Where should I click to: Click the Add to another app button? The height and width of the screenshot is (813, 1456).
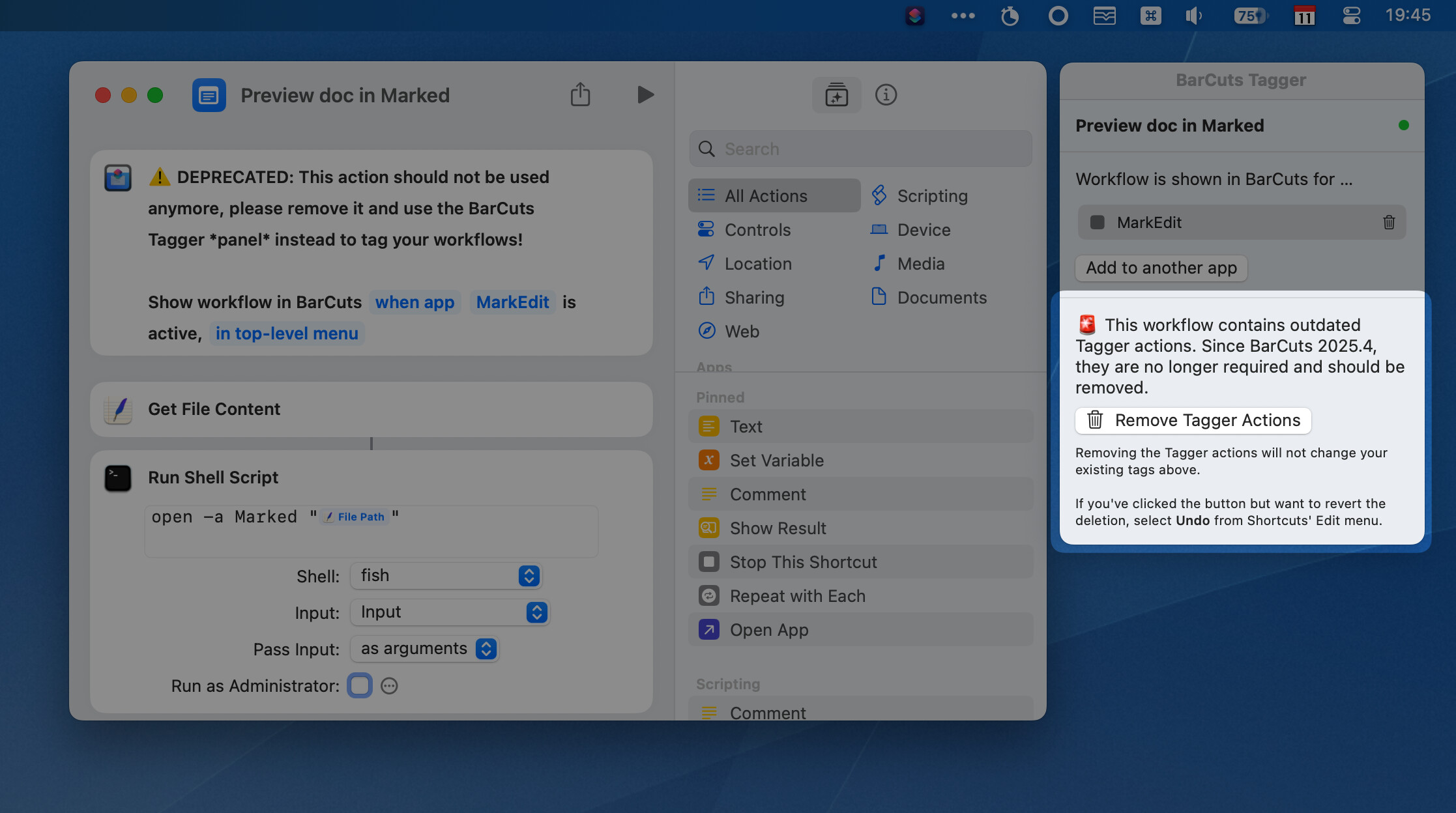[x=1161, y=268]
